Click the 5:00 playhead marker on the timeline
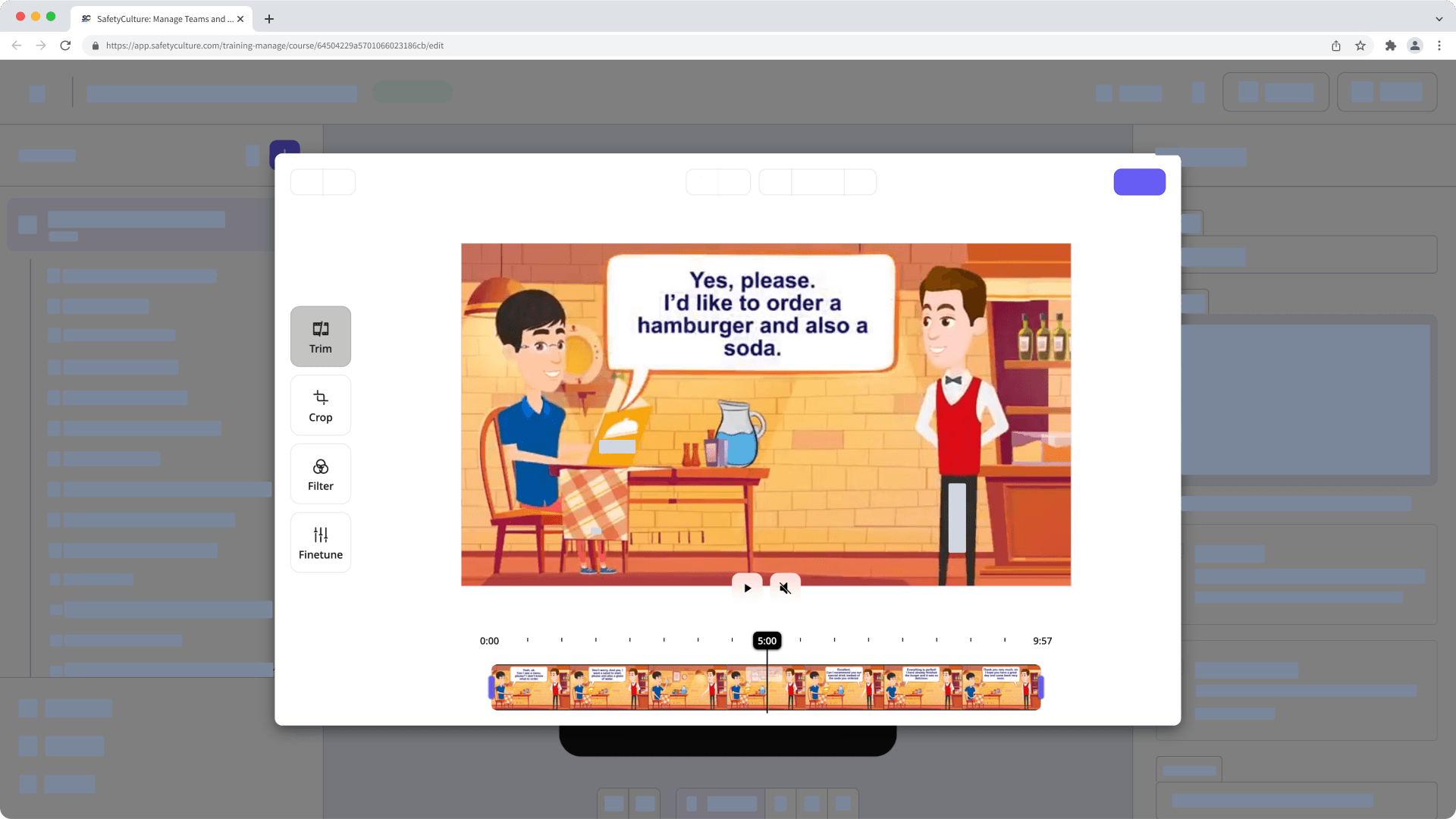This screenshot has height=819, width=1456. tap(767, 641)
